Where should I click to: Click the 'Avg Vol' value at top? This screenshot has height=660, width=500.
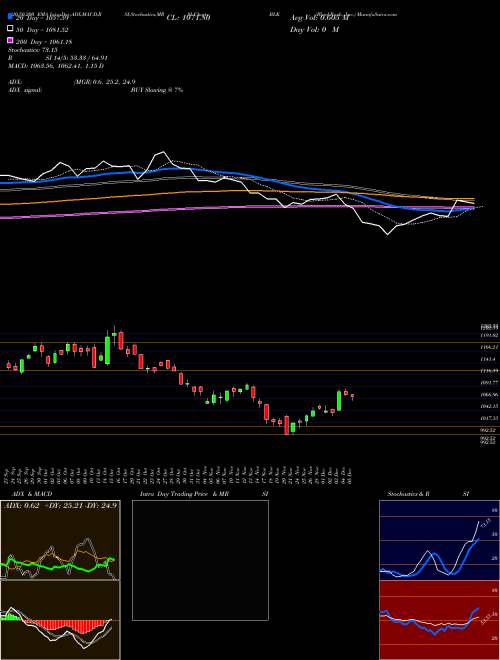tap(320, 18)
